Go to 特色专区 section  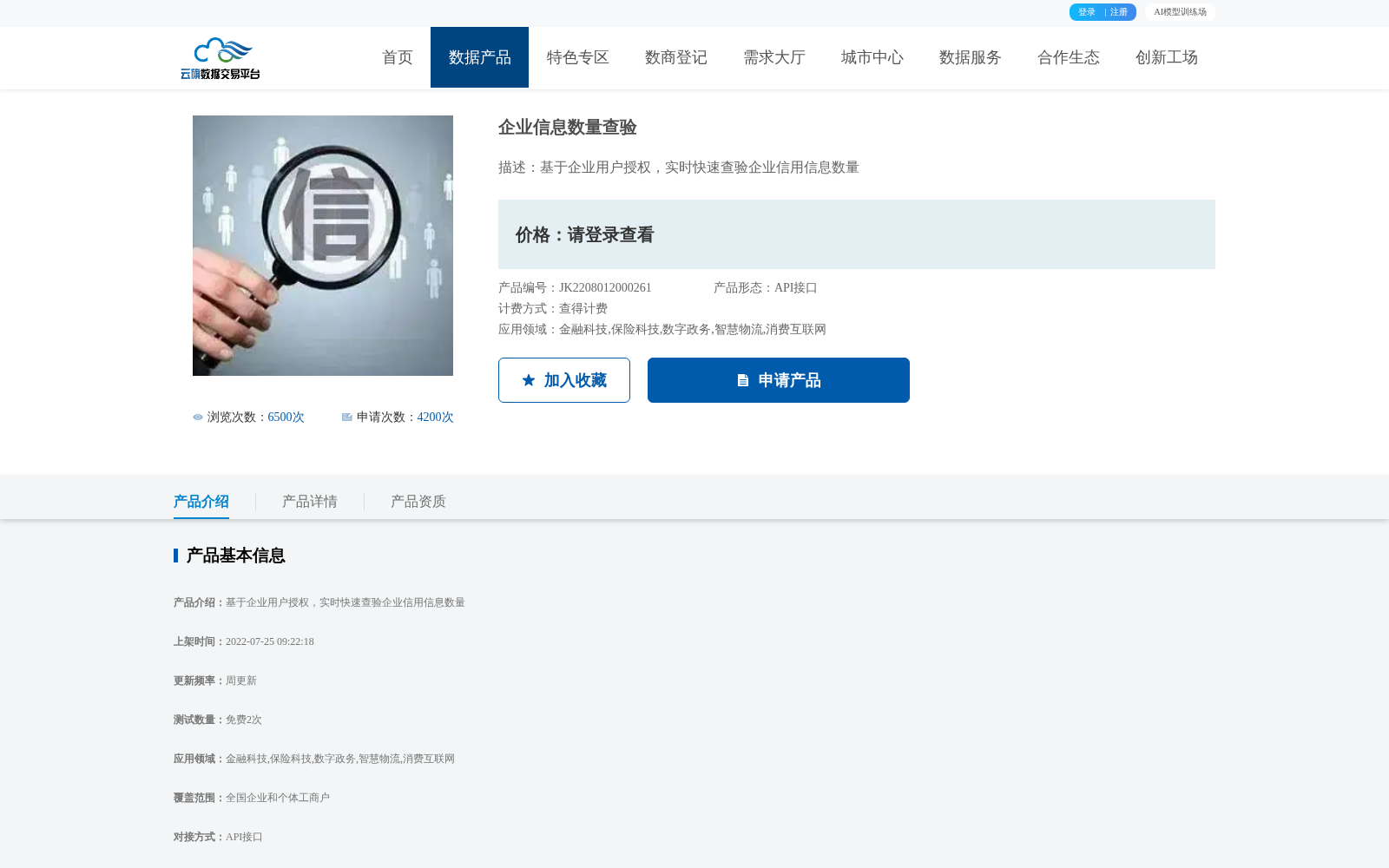click(x=577, y=57)
